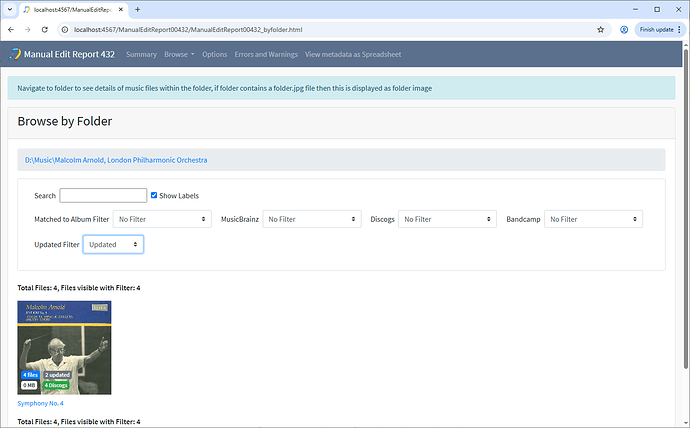Open the Options page

[x=215, y=54]
